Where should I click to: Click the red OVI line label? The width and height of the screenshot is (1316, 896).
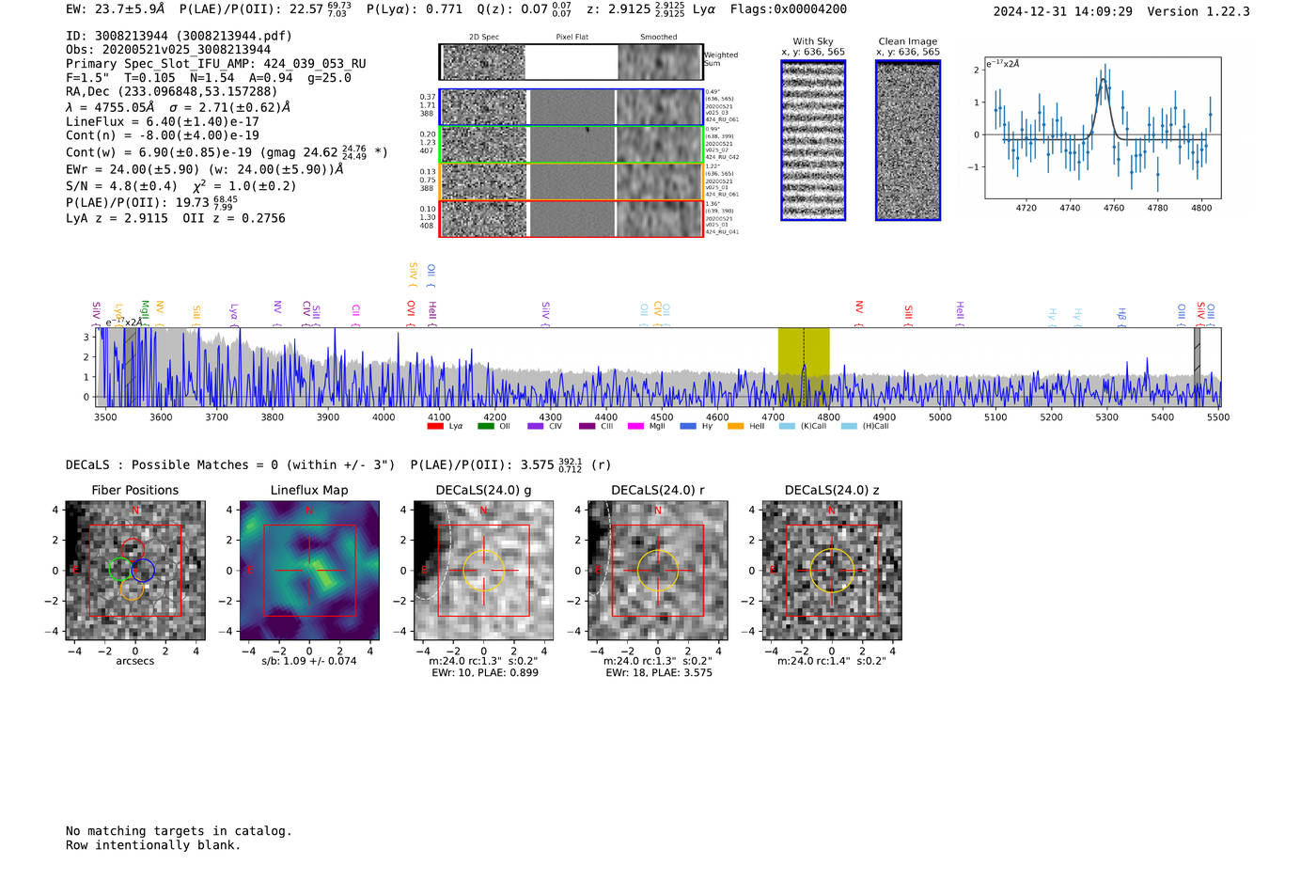[411, 313]
